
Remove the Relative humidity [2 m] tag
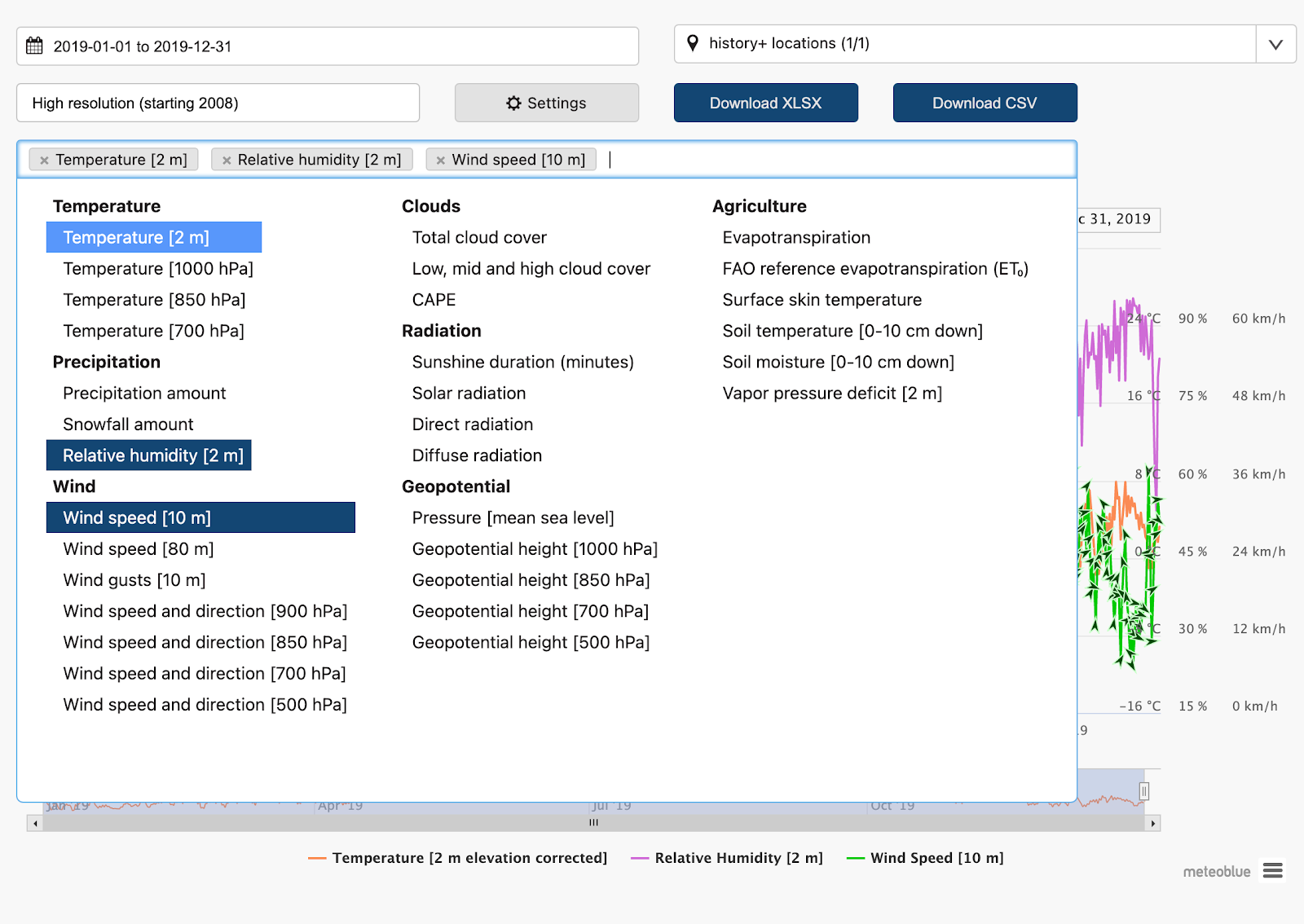point(227,161)
